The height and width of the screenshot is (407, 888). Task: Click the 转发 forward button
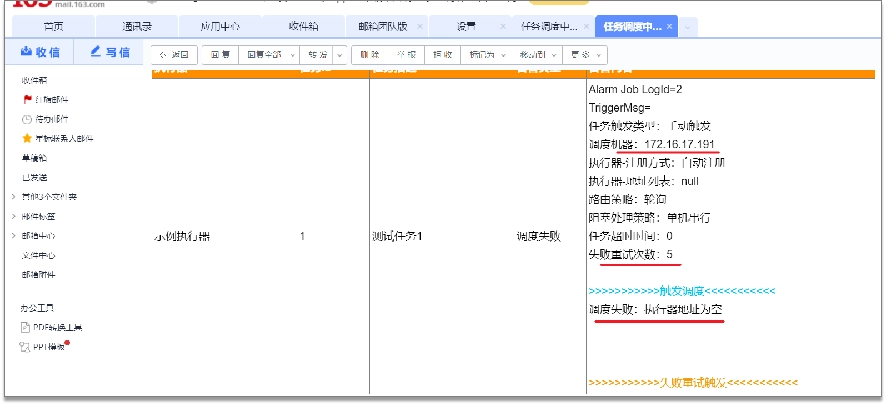(317, 55)
